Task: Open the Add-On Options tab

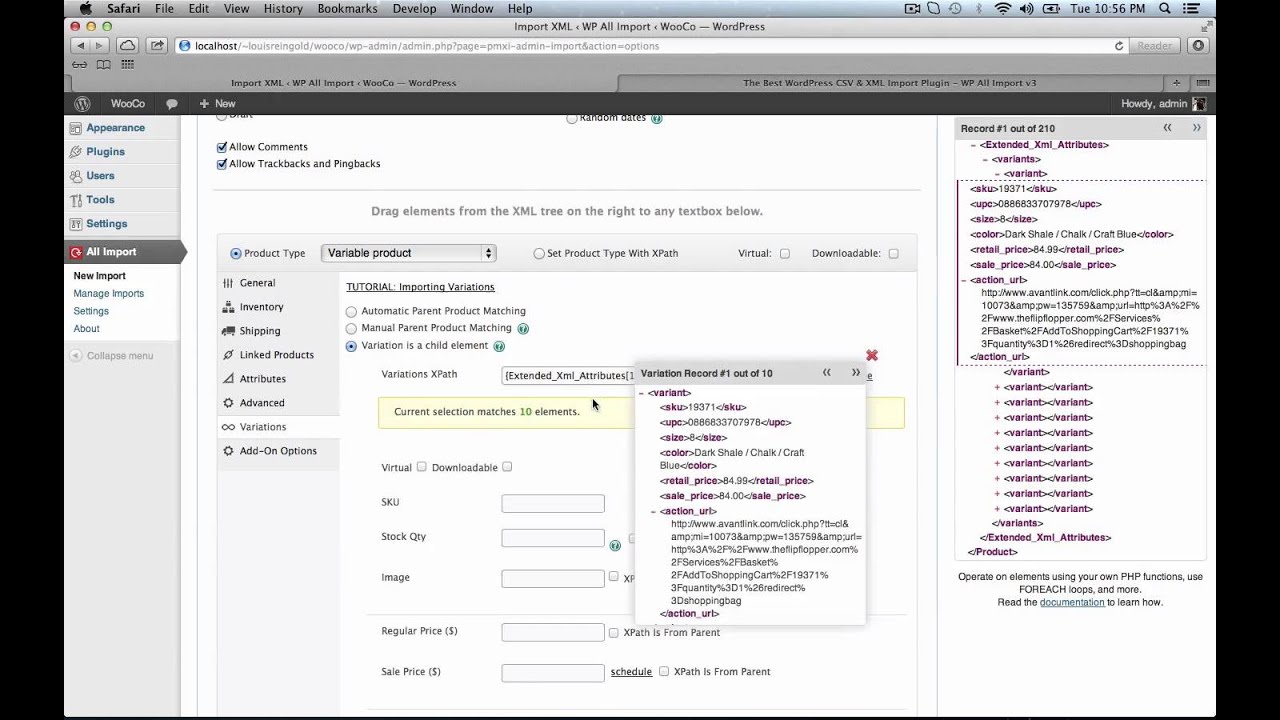Action: click(x=278, y=451)
